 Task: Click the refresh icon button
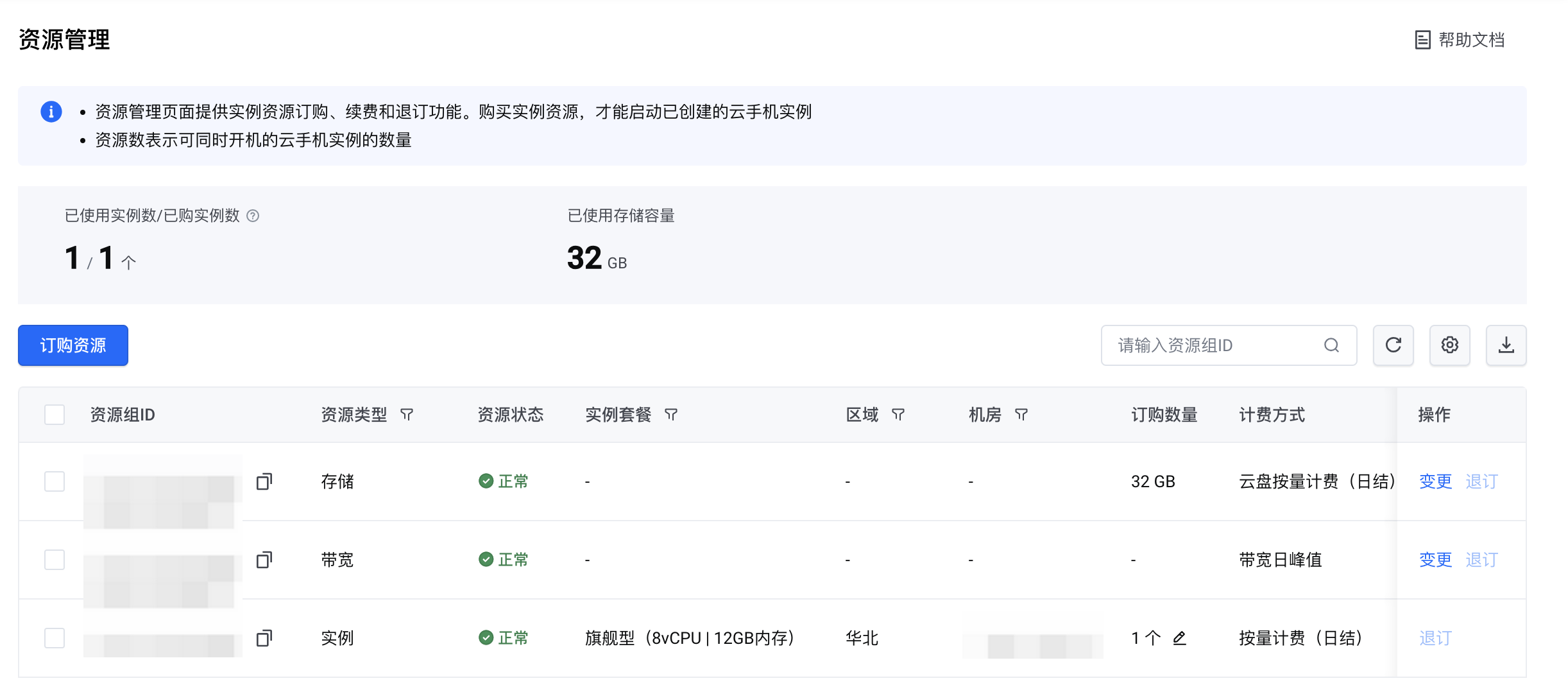[x=1393, y=345]
